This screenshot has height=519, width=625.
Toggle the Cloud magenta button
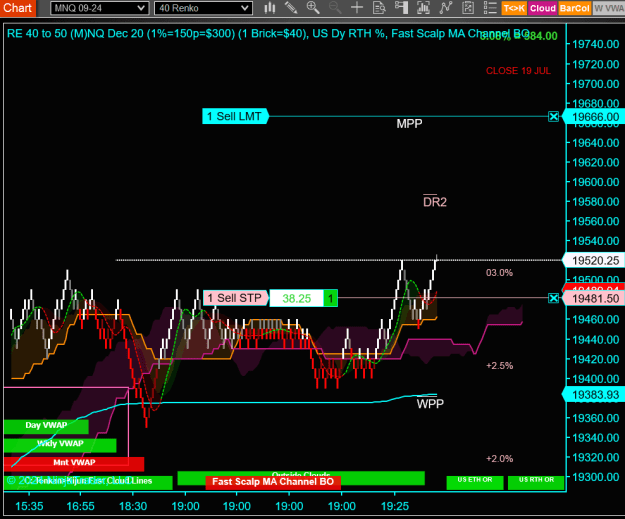click(x=543, y=8)
